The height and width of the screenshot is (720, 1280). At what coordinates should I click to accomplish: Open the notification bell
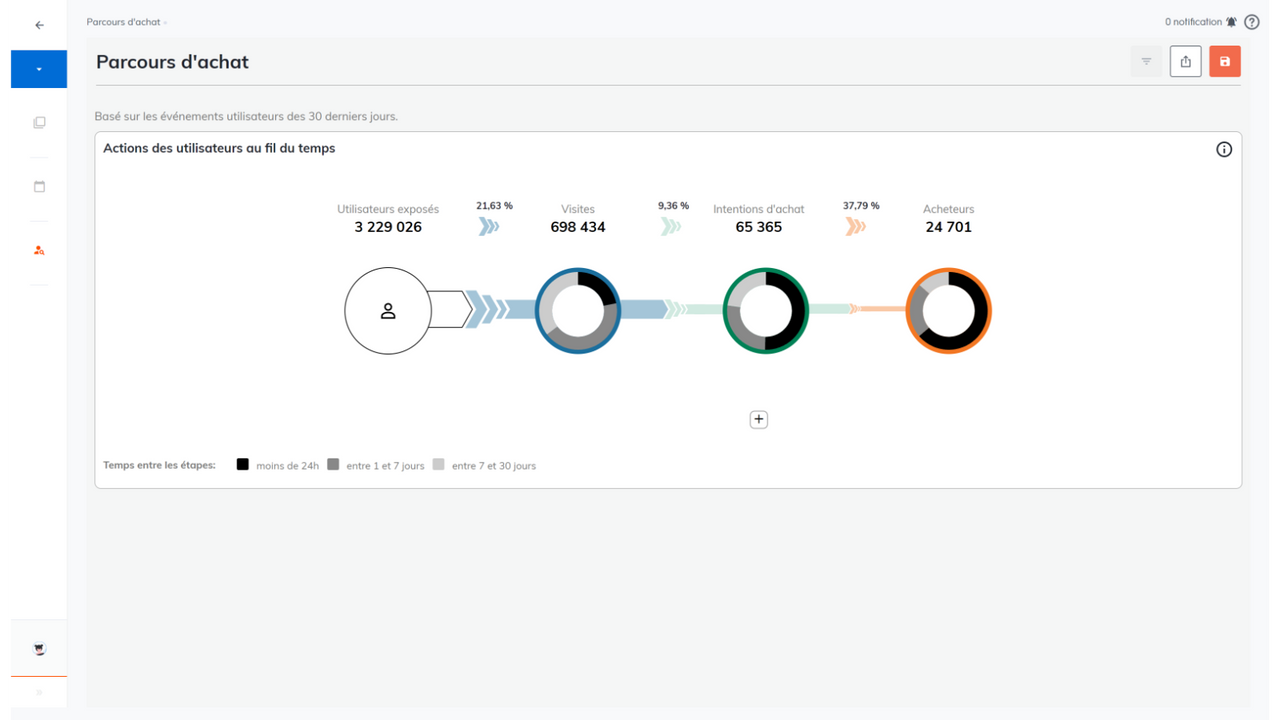point(1231,22)
